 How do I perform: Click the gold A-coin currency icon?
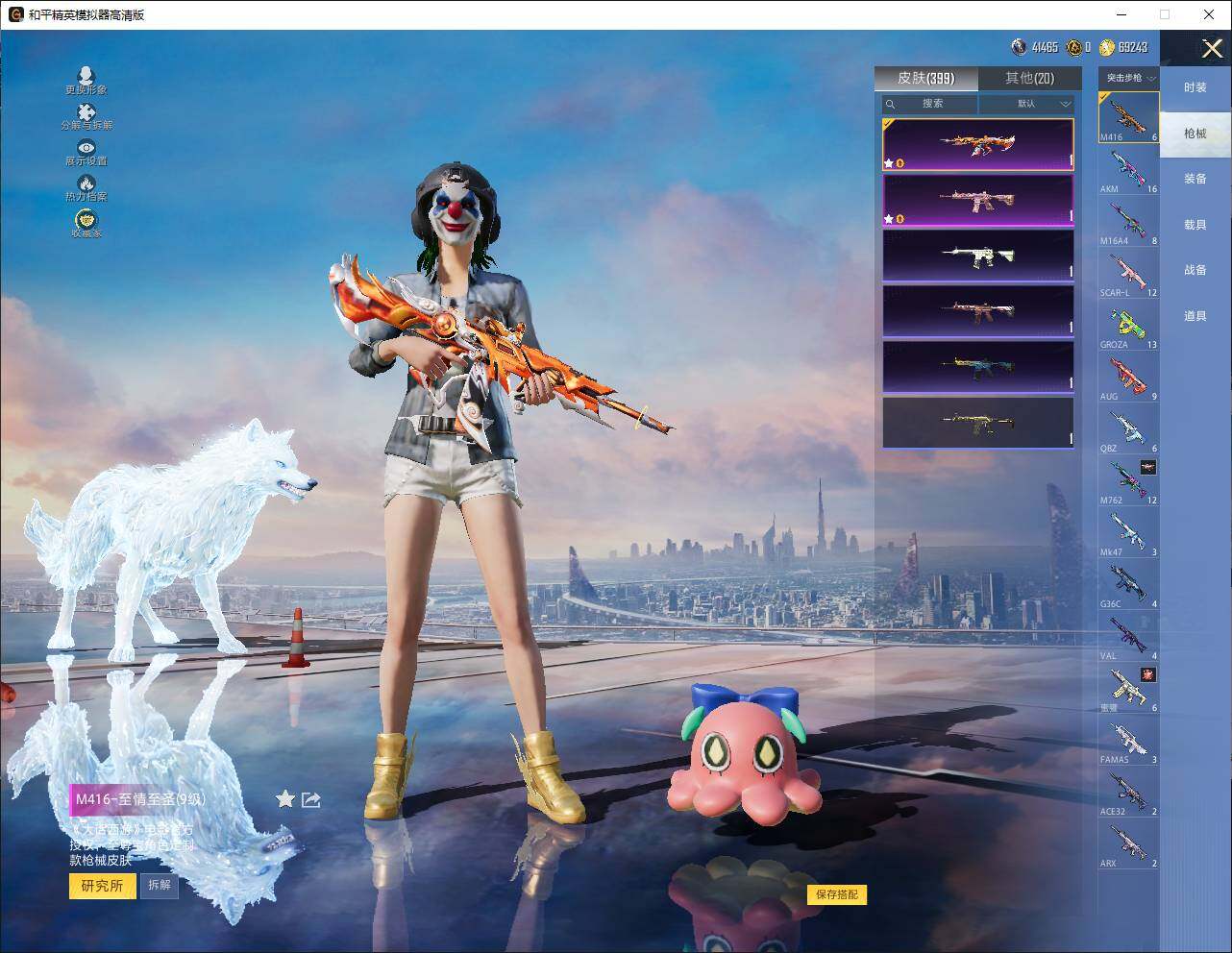(x=1073, y=47)
